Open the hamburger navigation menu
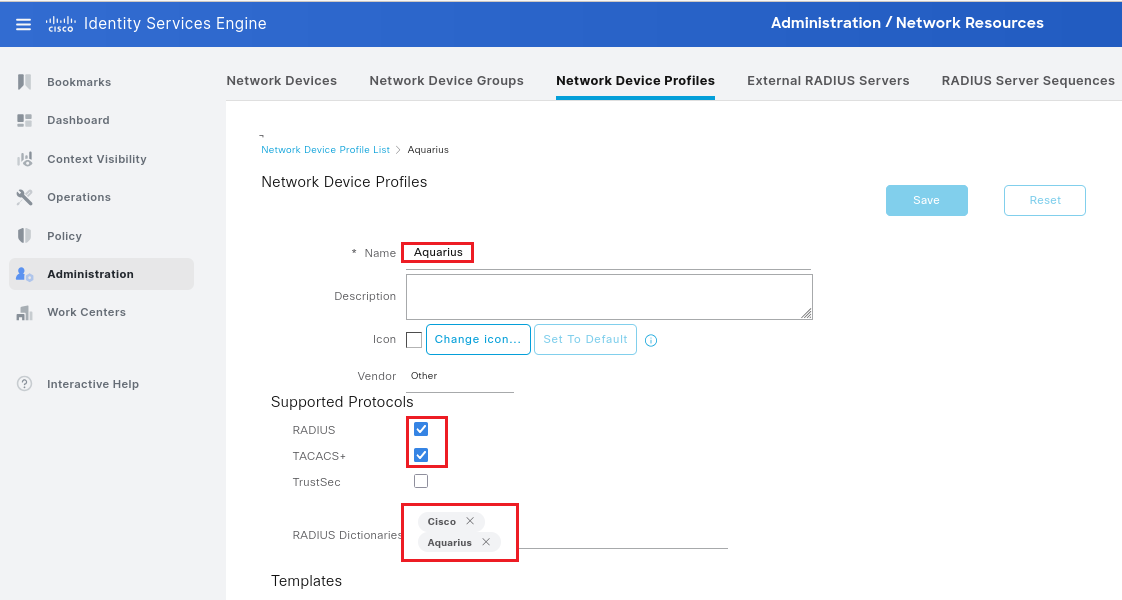 click(x=24, y=24)
